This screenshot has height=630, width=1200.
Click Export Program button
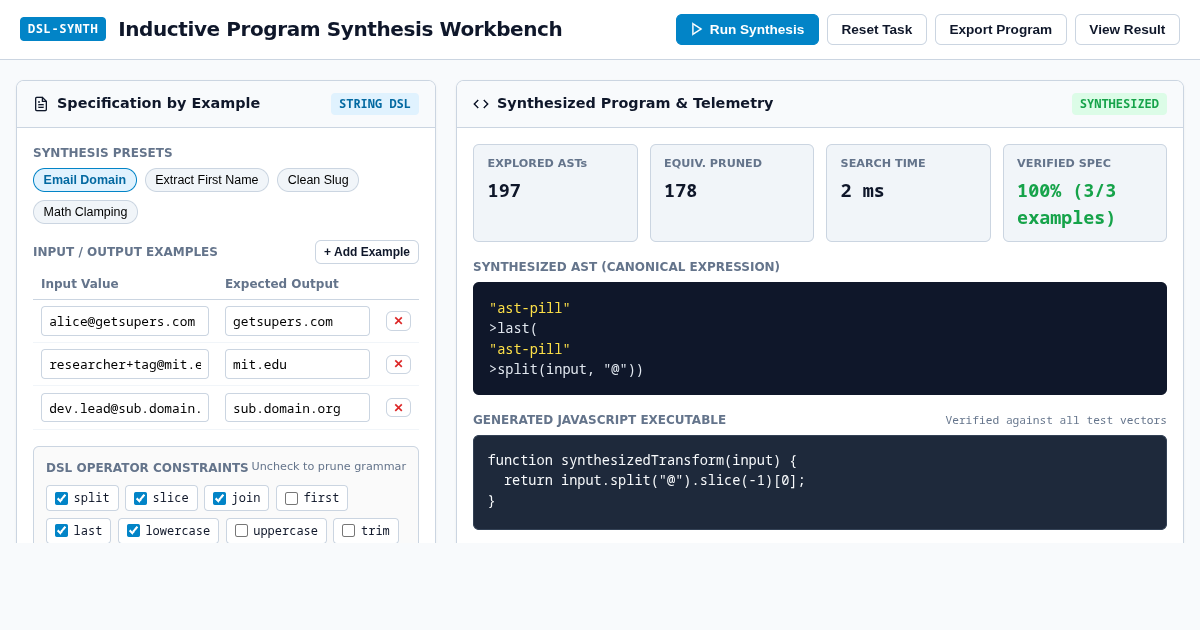tap(1001, 29)
